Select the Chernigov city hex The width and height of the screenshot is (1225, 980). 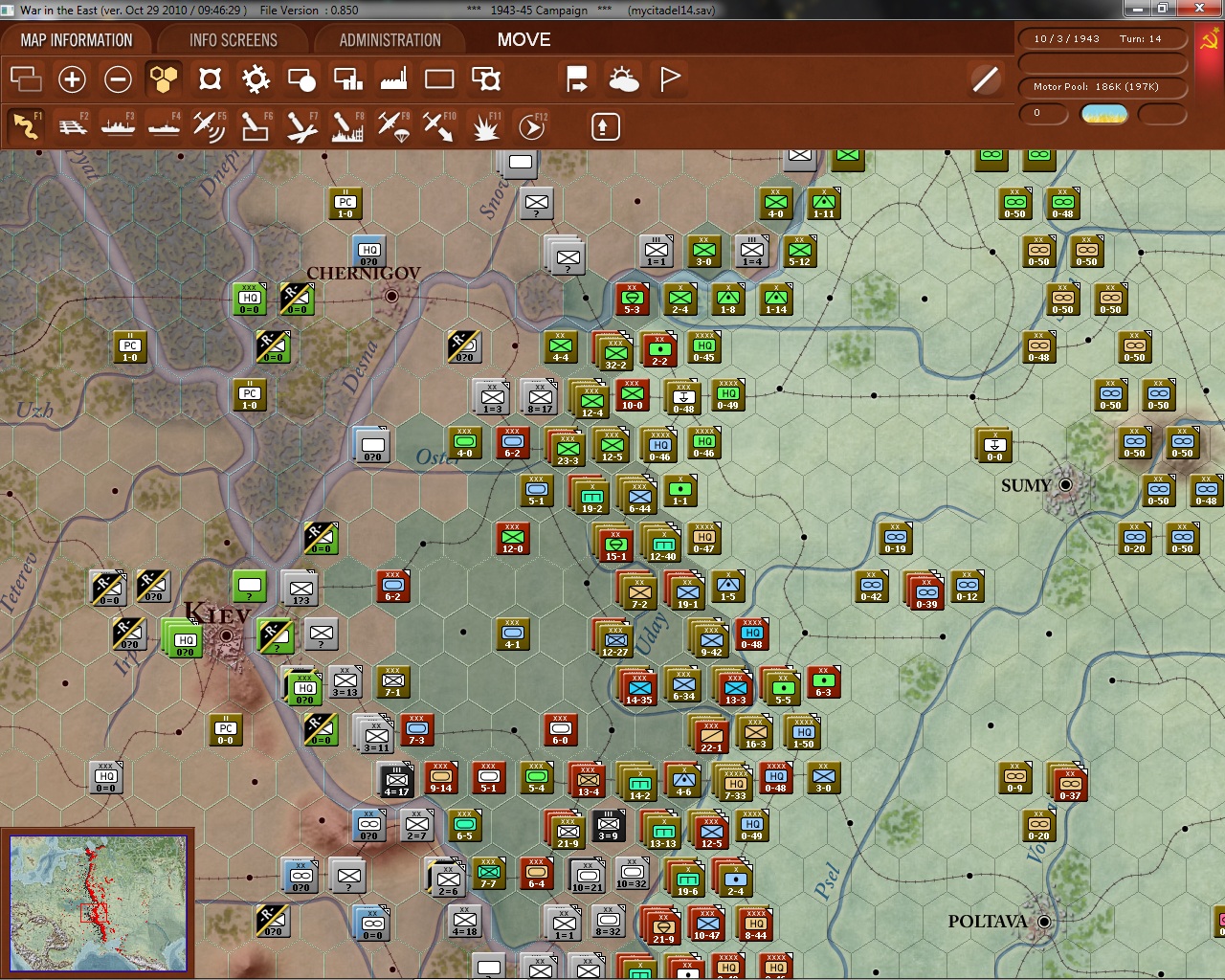(391, 297)
